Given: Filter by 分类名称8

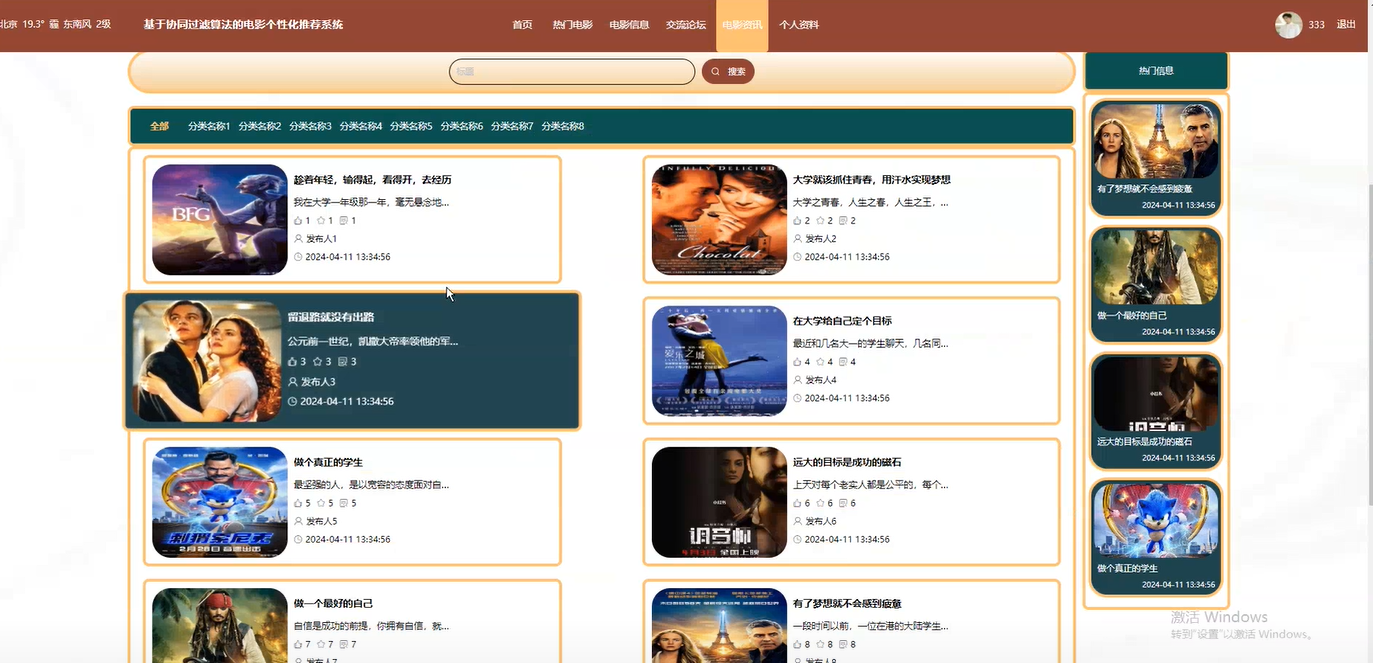Looking at the screenshot, I should click(563, 126).
